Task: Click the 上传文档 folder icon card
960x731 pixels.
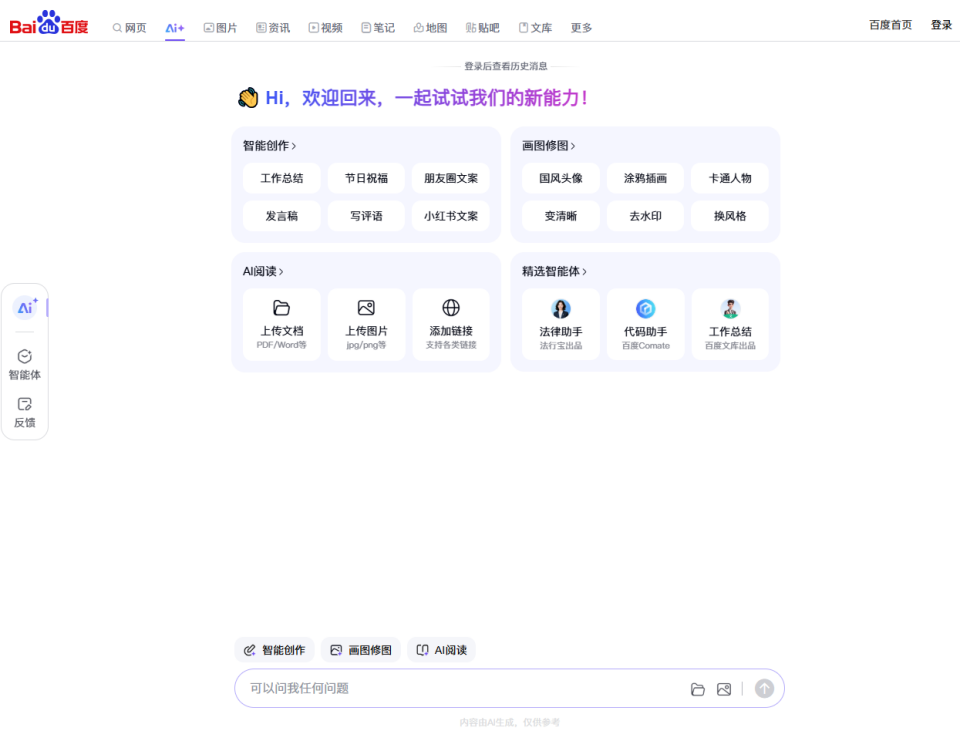Action: (x=282, y=324)
